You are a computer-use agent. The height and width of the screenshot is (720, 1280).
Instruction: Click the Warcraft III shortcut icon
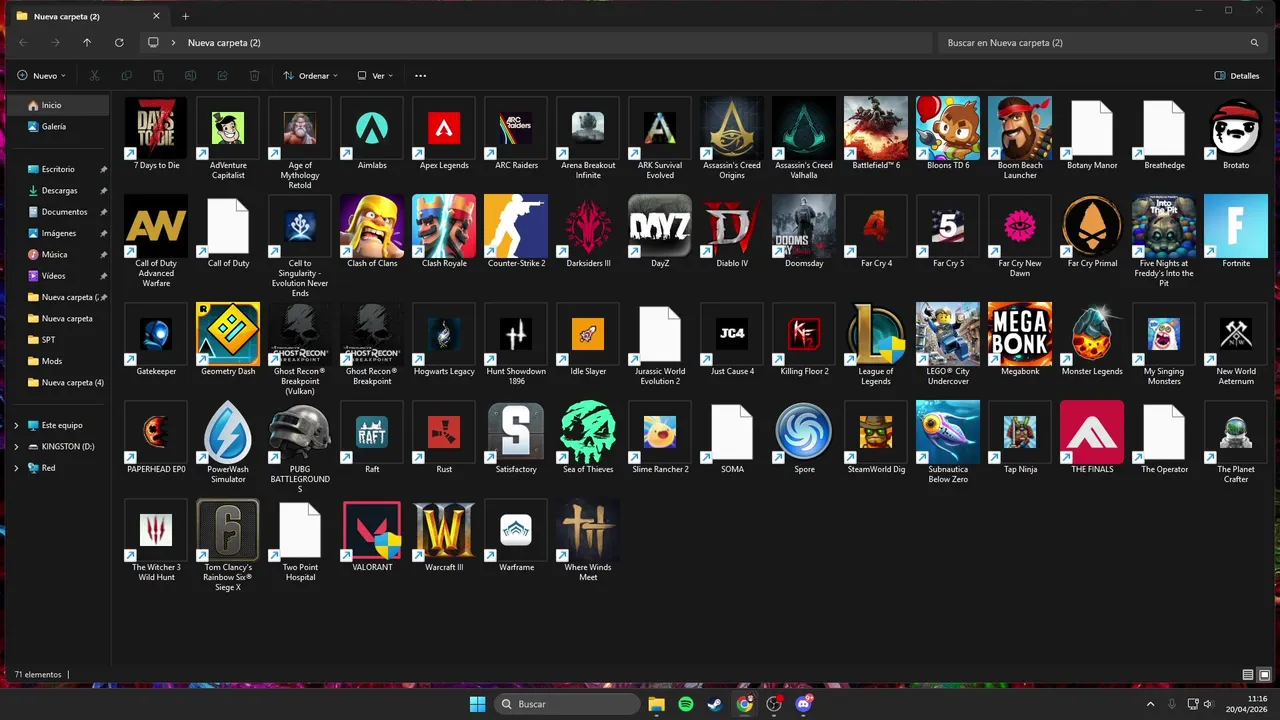[x=444, y=530]
